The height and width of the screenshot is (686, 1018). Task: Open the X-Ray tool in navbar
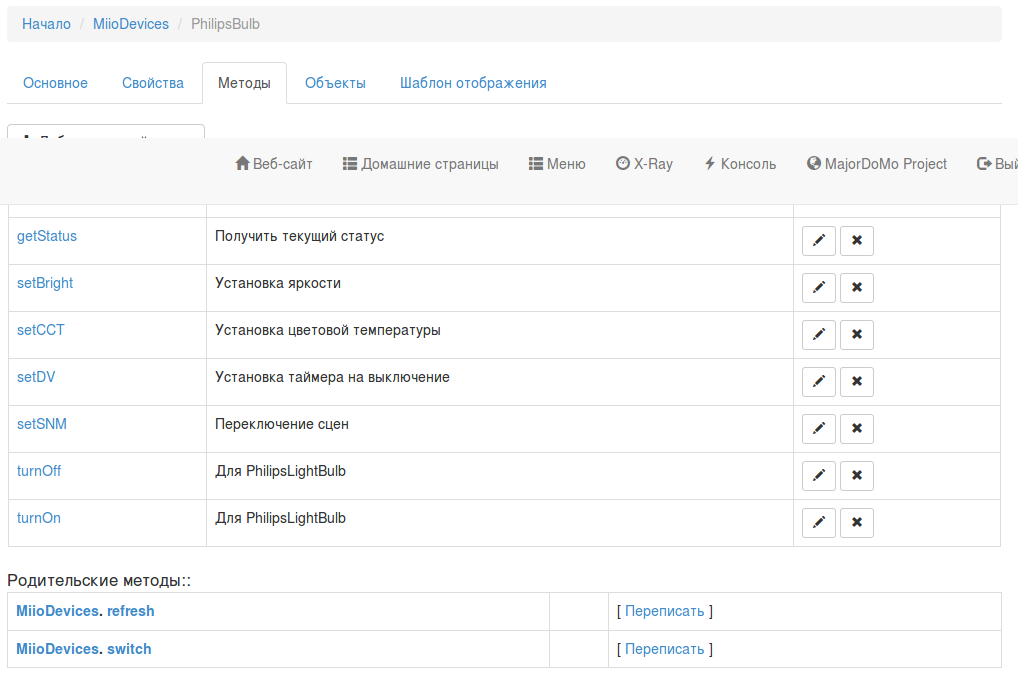point(644,164)
